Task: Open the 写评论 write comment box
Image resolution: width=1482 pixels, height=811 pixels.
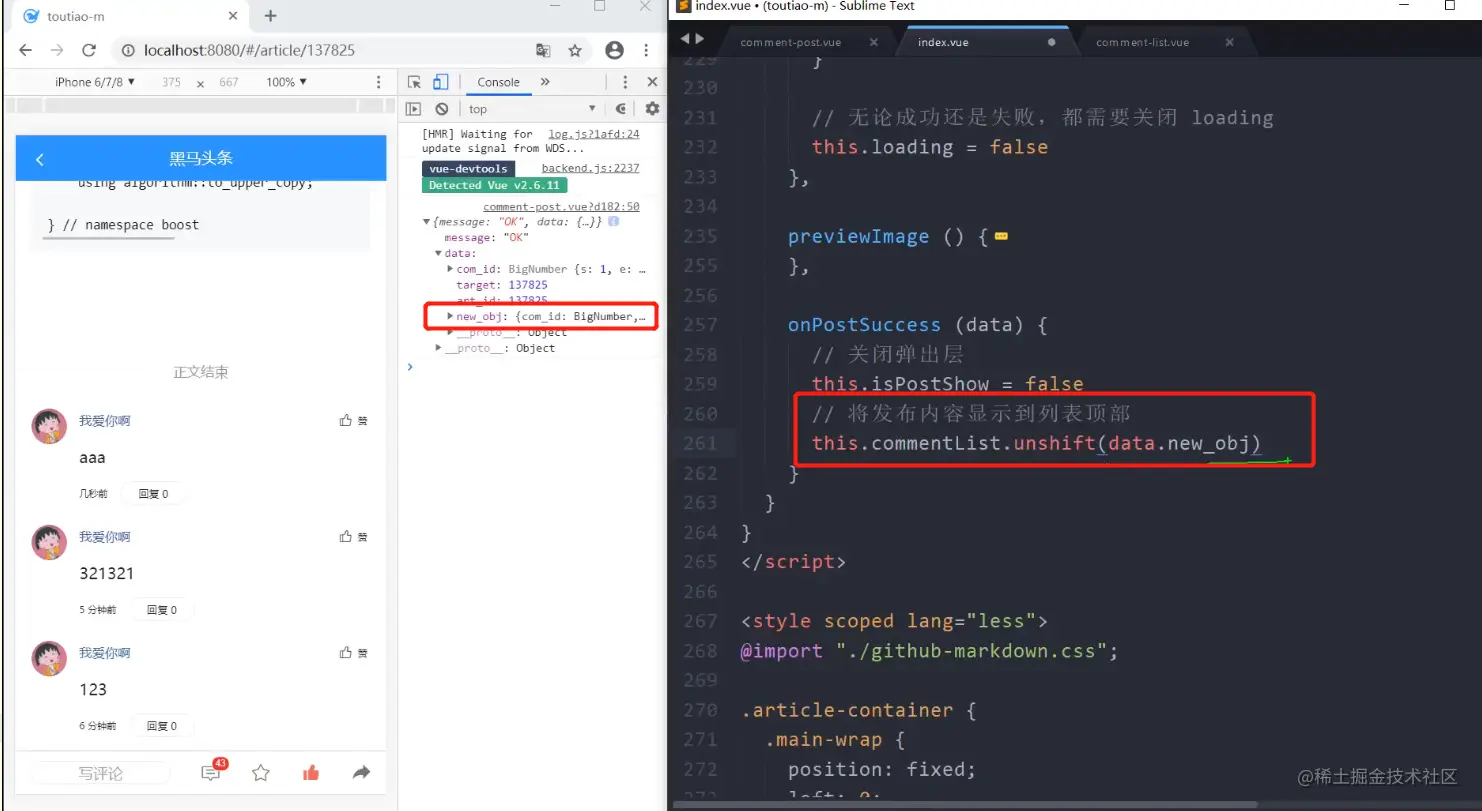Action: (x=100, y=773)
